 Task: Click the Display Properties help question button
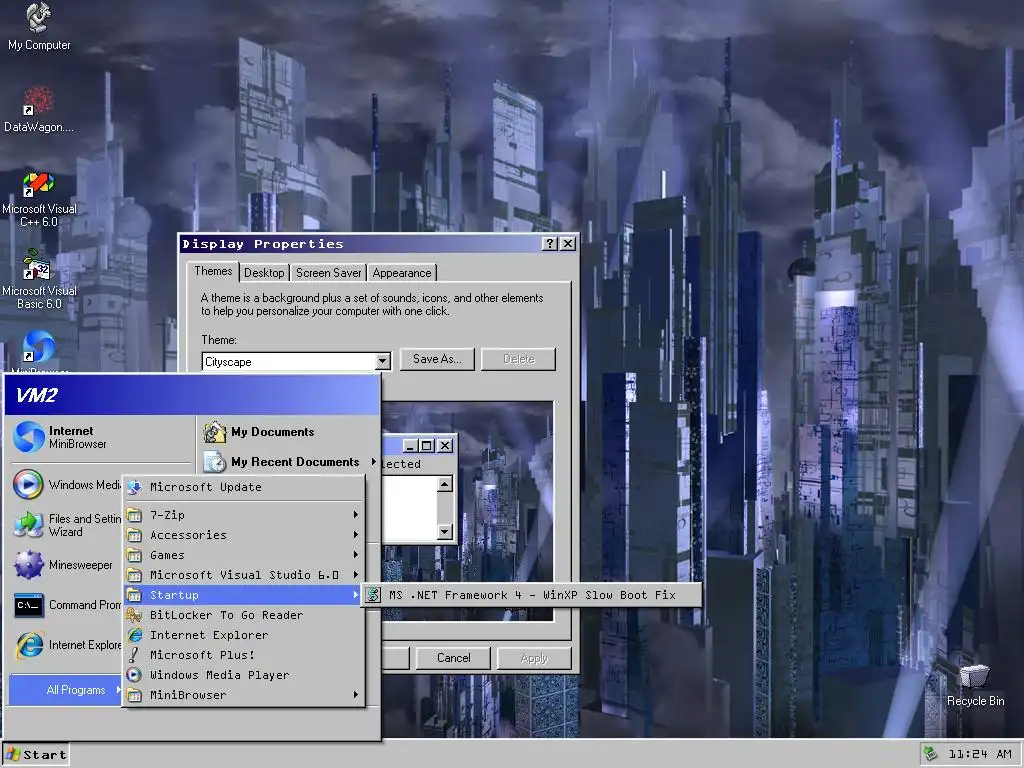tap(550, 244)
